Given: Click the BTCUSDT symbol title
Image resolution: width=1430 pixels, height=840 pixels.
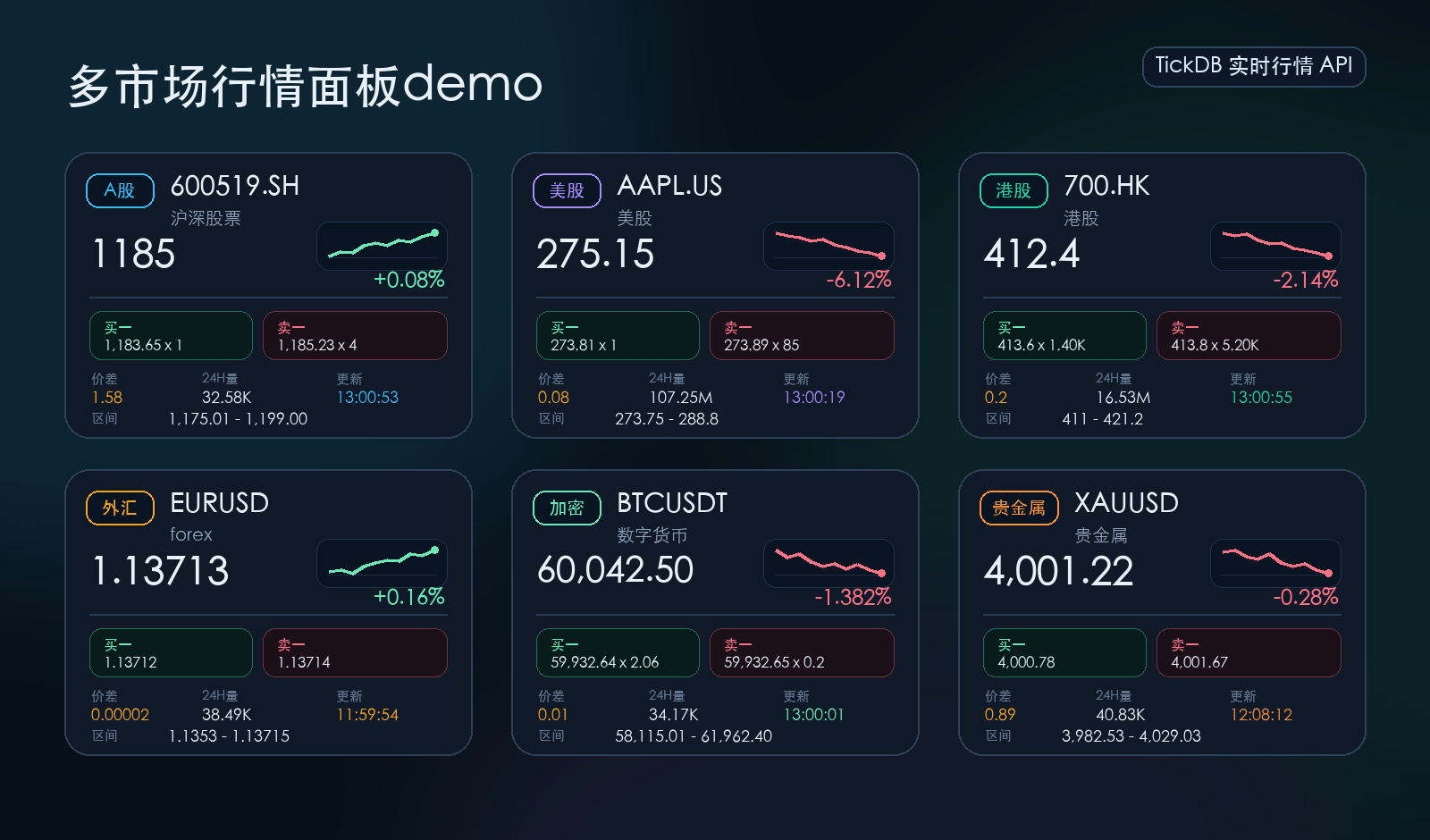Looking at the screenshot, I should coord(672,503).
